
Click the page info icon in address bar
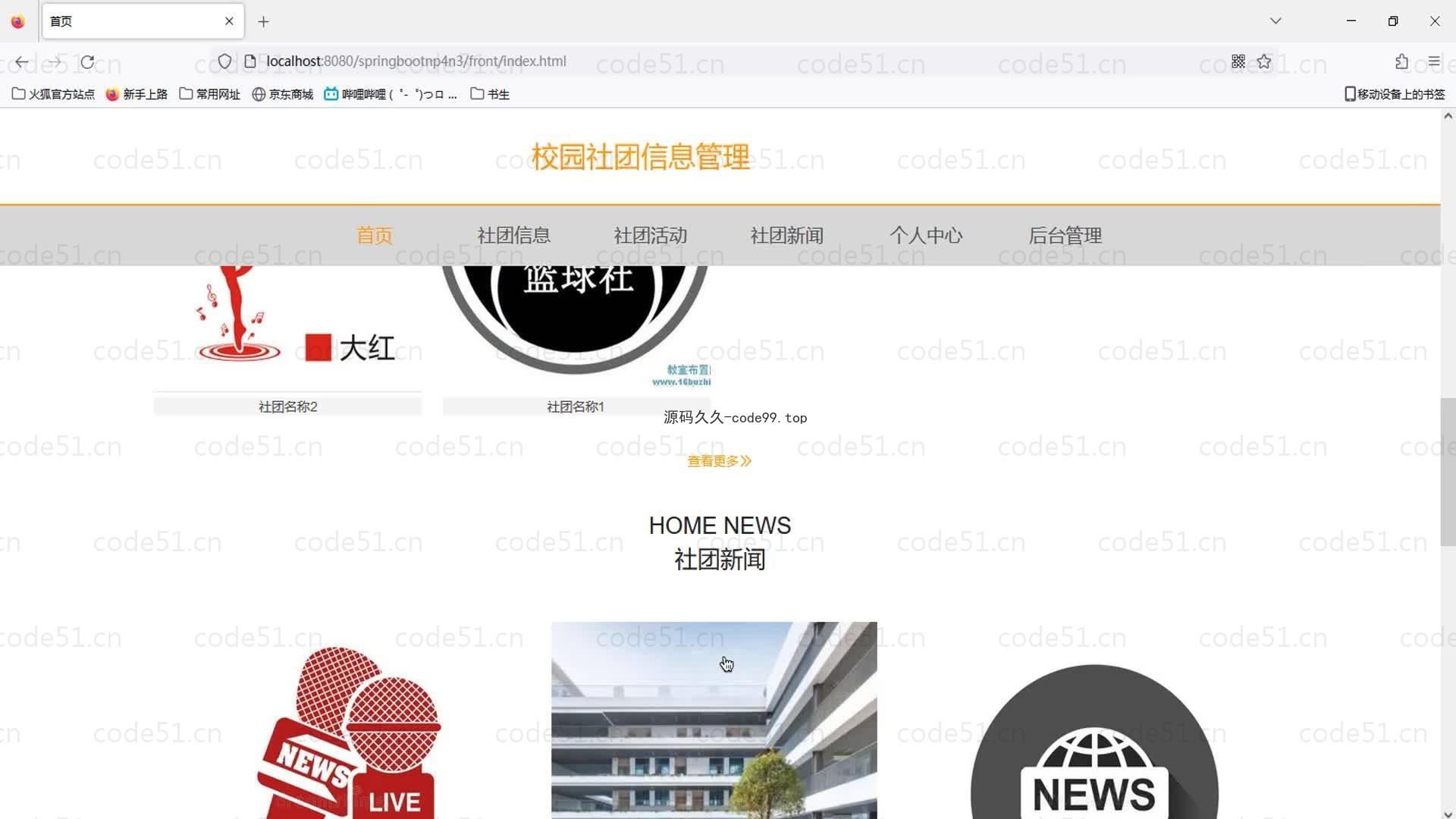(249, 61)
